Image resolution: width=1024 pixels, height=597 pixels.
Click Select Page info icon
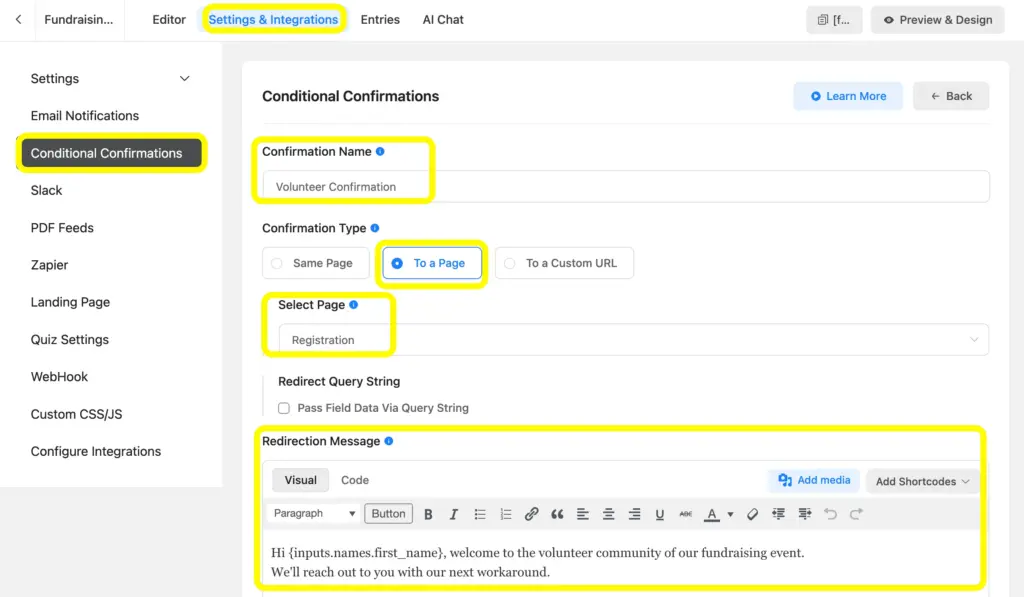pyautogui.click(x=353, y=304)
